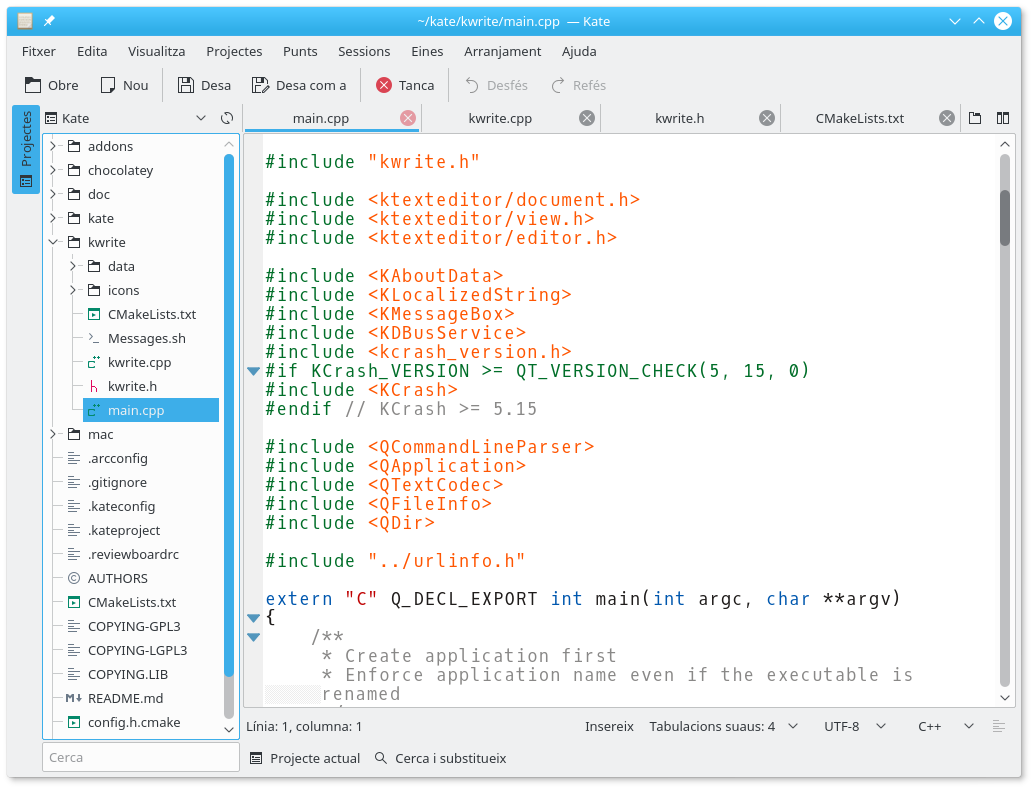This screenshot has width=1034, height=790.
Task: Close the kwrite.cpp tab with its X
Action: click(x=587, y=118)
